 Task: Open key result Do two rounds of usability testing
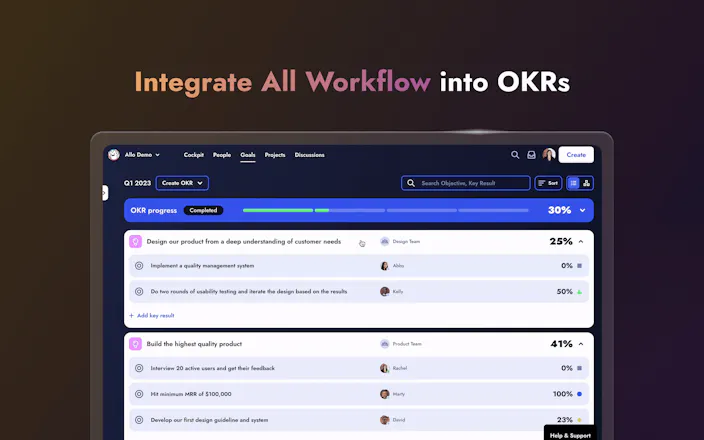249,292
